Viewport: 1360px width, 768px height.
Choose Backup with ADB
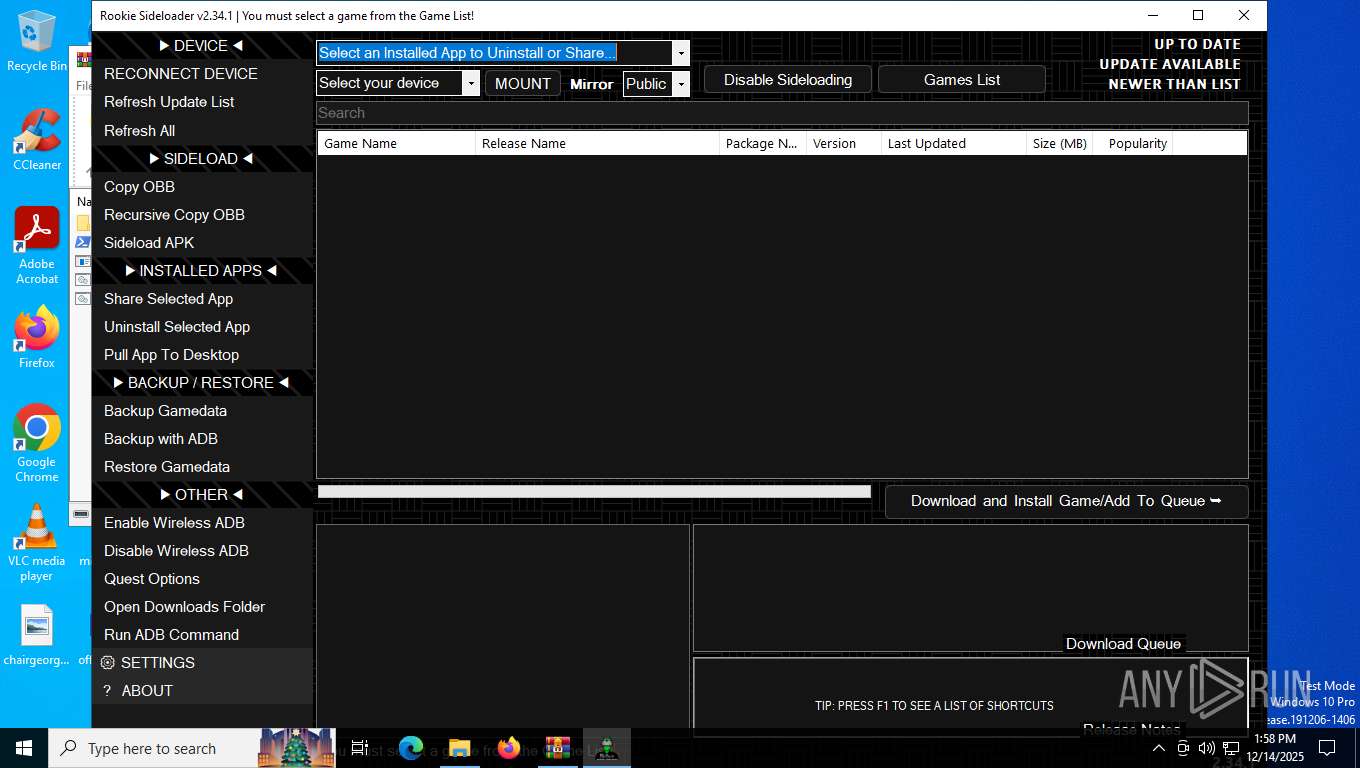[203, 438]
